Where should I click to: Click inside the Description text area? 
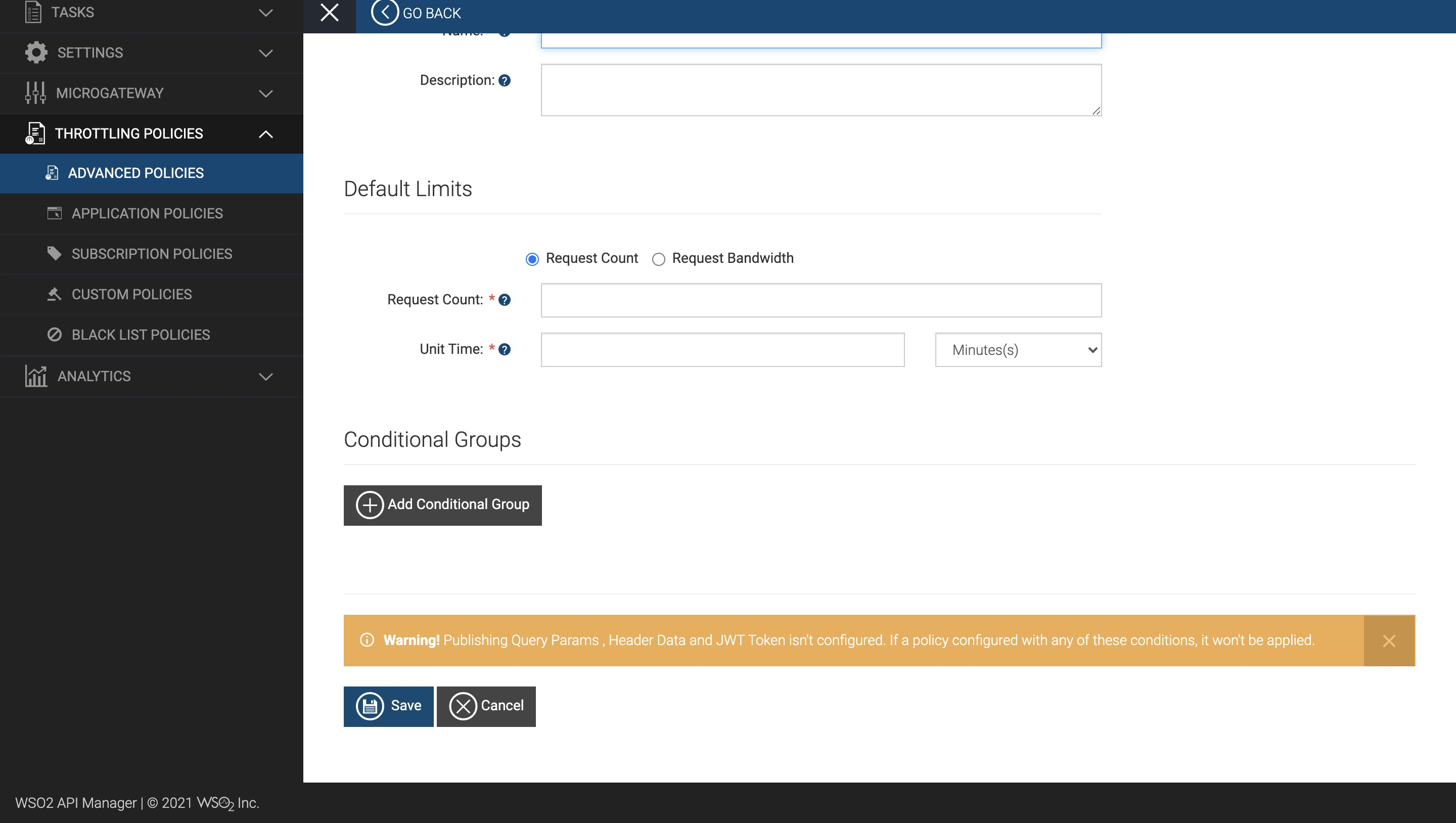[x=820, y=90]
